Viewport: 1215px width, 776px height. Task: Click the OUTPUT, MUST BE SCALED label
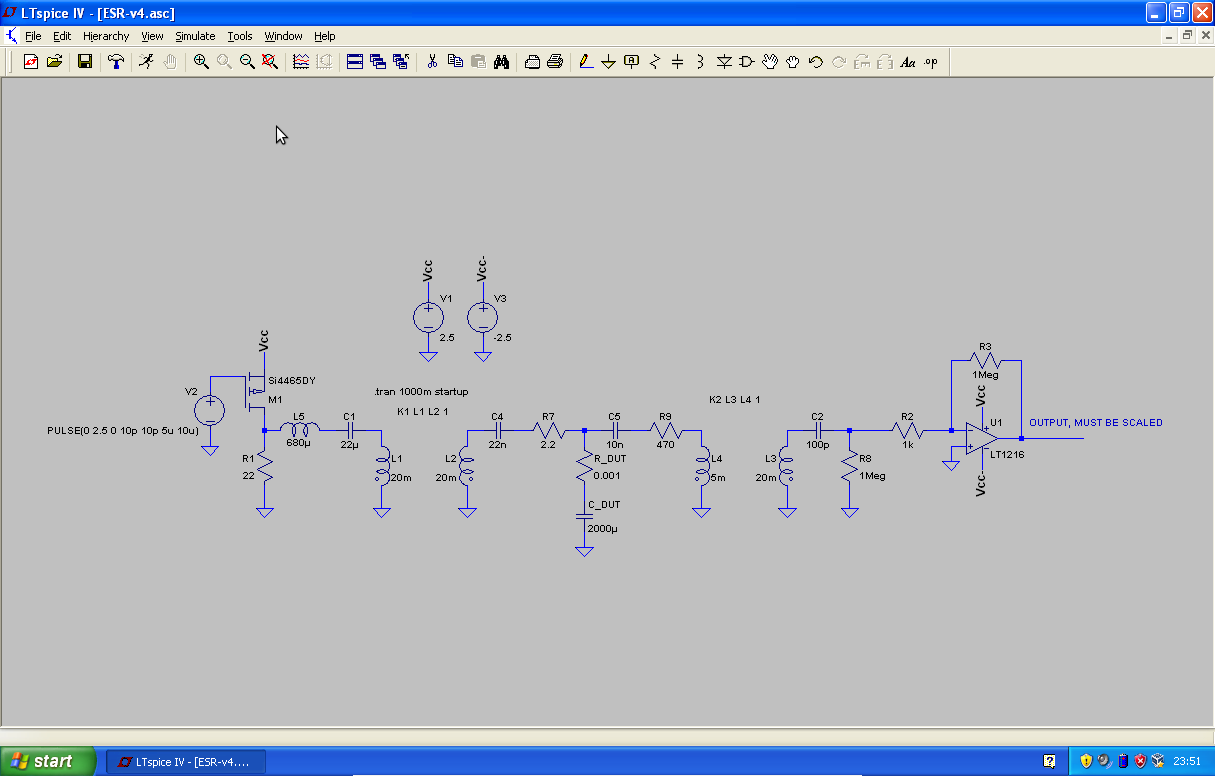tap(1095, 423)
